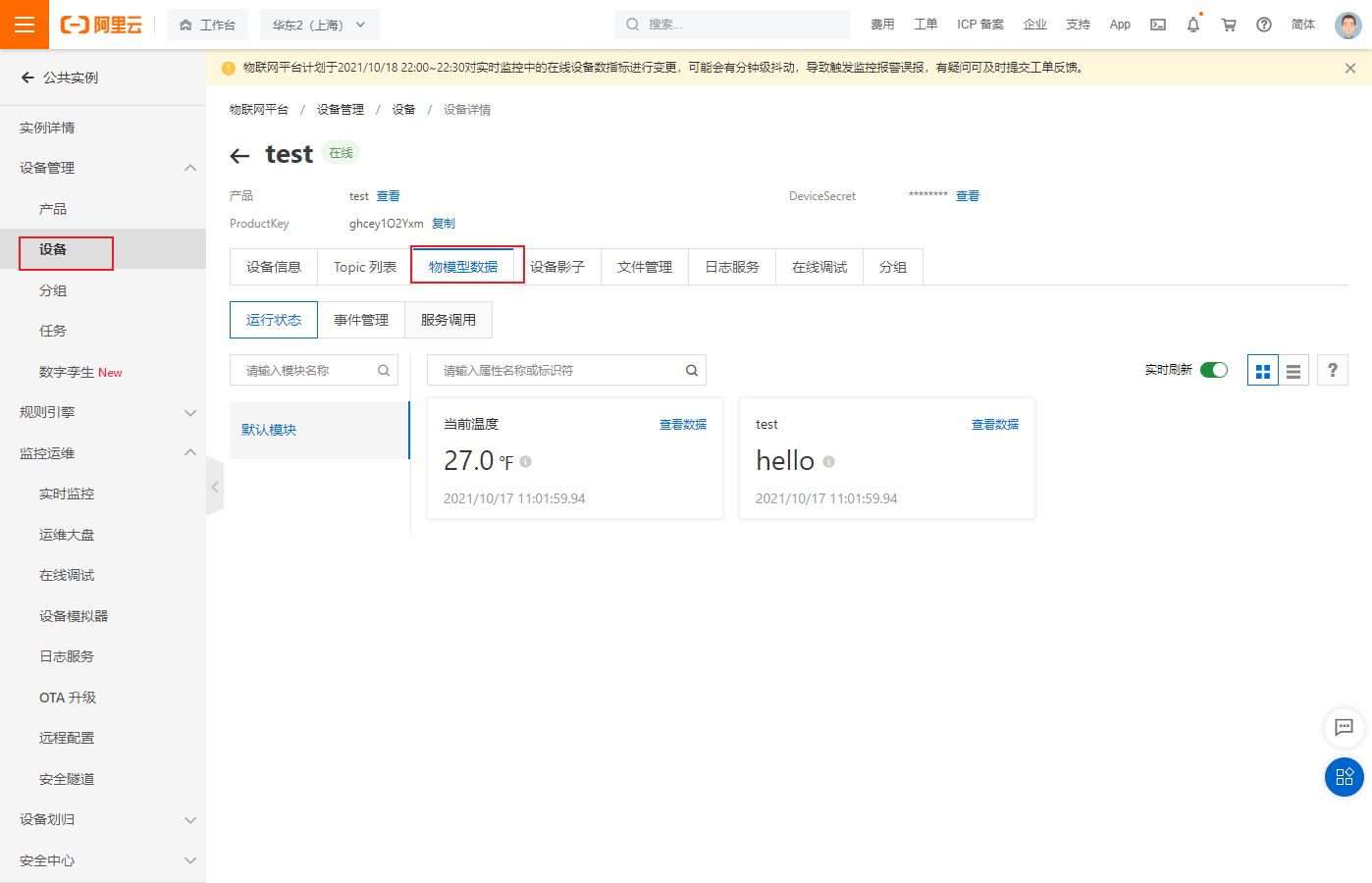Open the 工作台 button
The width and height of the screenshot is (1372, 883).
pos(207,25)
